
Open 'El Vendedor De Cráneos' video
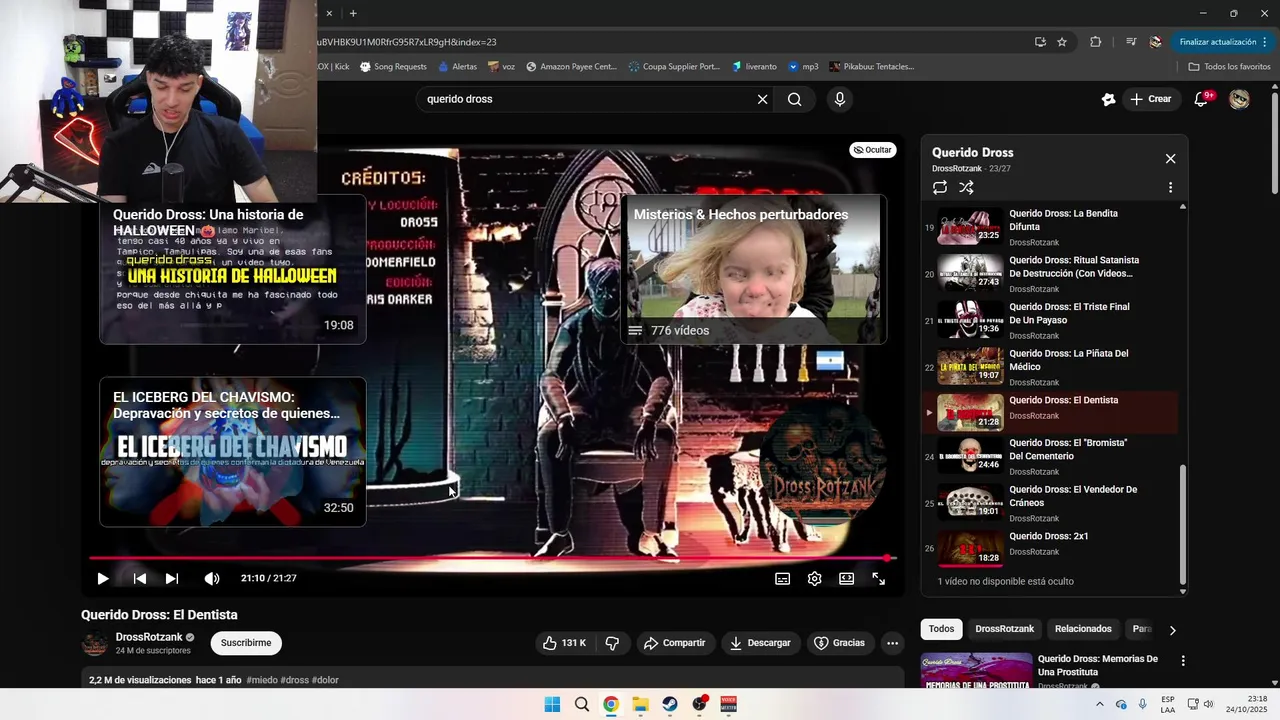pos(1050,503)
